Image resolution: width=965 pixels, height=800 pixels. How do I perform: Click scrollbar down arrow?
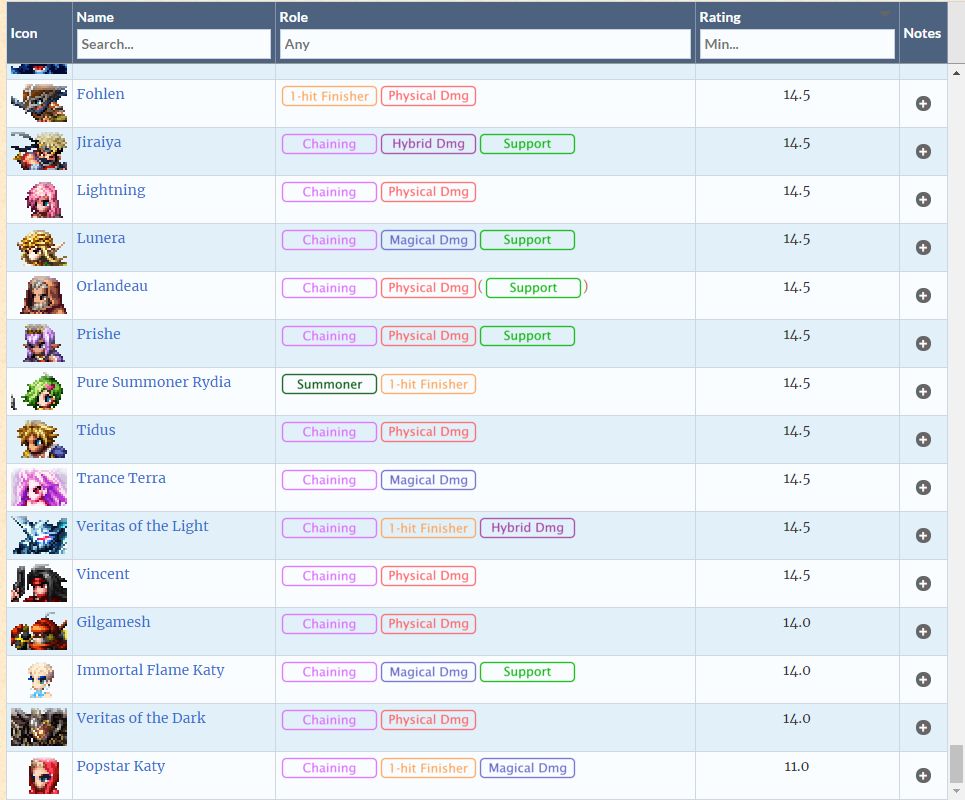[x=956, y=791]
